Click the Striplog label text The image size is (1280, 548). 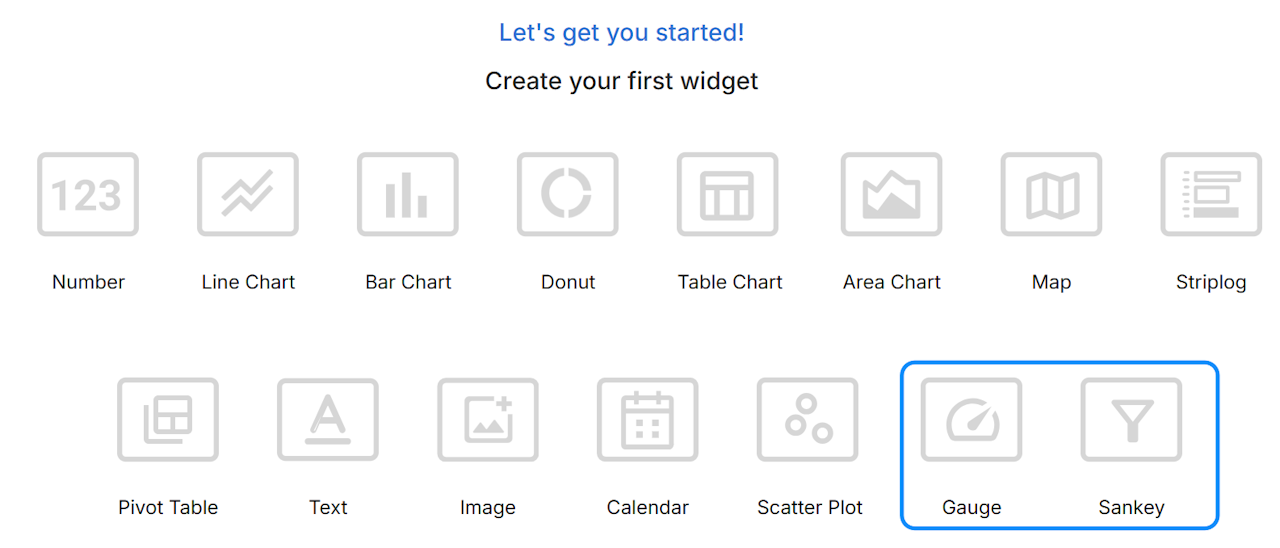click(x=1211, y=283)
